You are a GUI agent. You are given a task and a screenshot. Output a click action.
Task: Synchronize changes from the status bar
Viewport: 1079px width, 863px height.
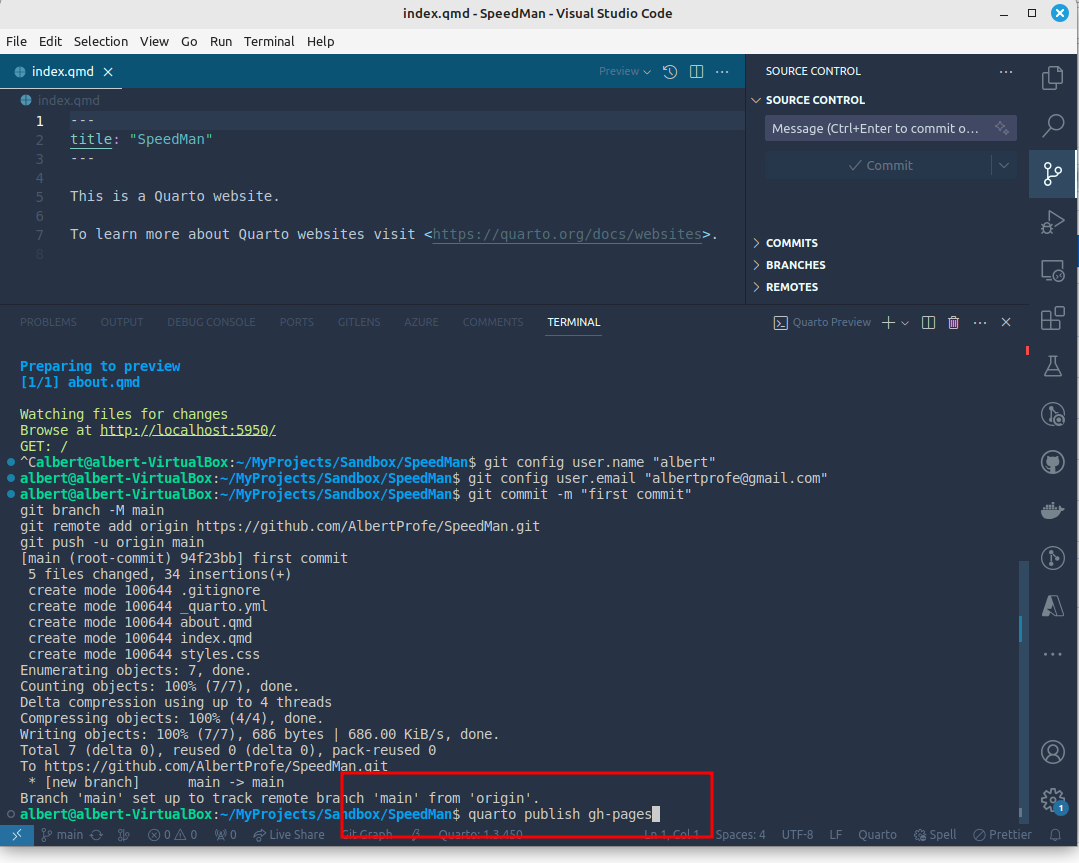[x=96, y=835]
